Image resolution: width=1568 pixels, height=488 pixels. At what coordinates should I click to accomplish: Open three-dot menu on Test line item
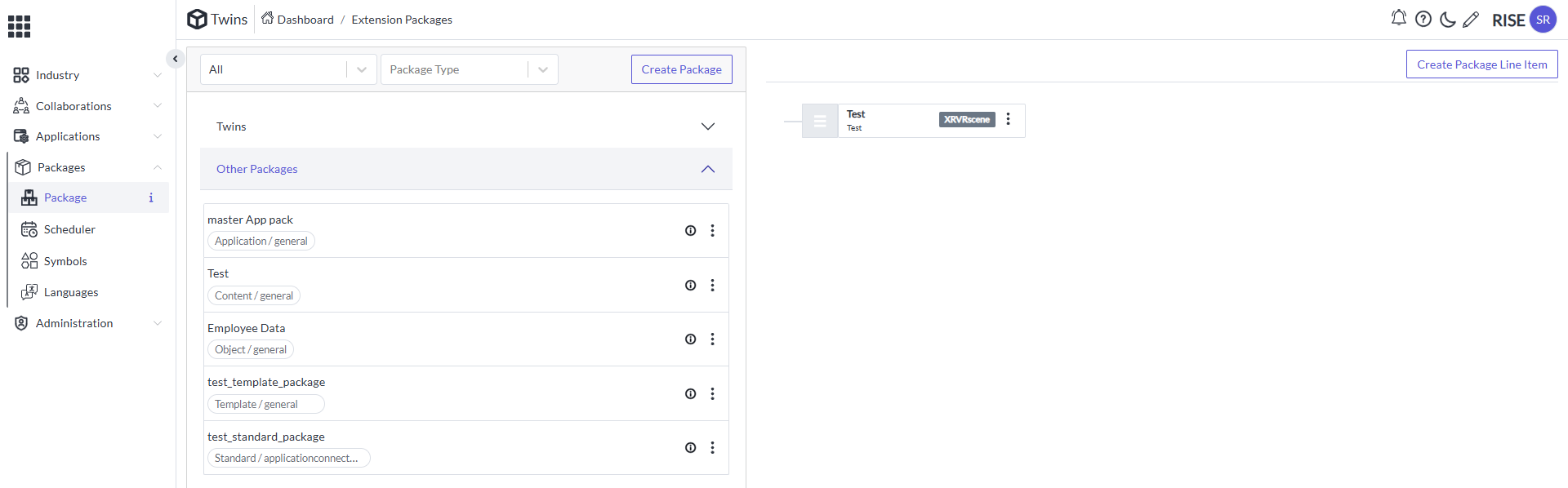[1008, 119]
